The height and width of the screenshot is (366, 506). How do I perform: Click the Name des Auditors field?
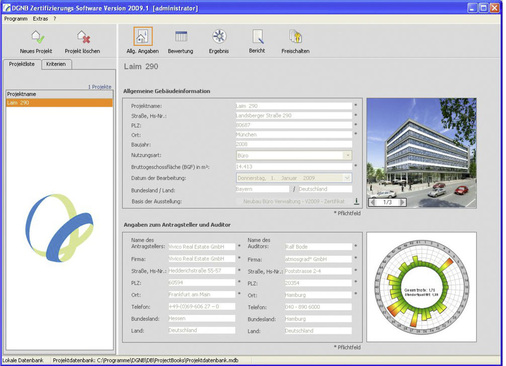(x=318, y=247)
